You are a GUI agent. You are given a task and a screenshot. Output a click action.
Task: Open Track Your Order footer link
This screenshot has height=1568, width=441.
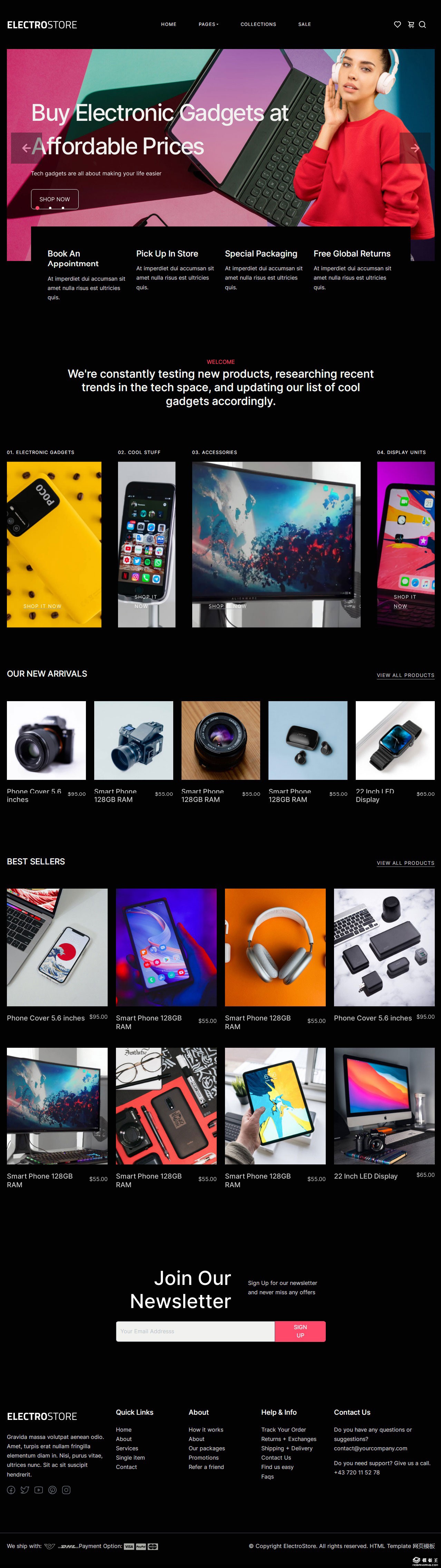[283, 1430]
